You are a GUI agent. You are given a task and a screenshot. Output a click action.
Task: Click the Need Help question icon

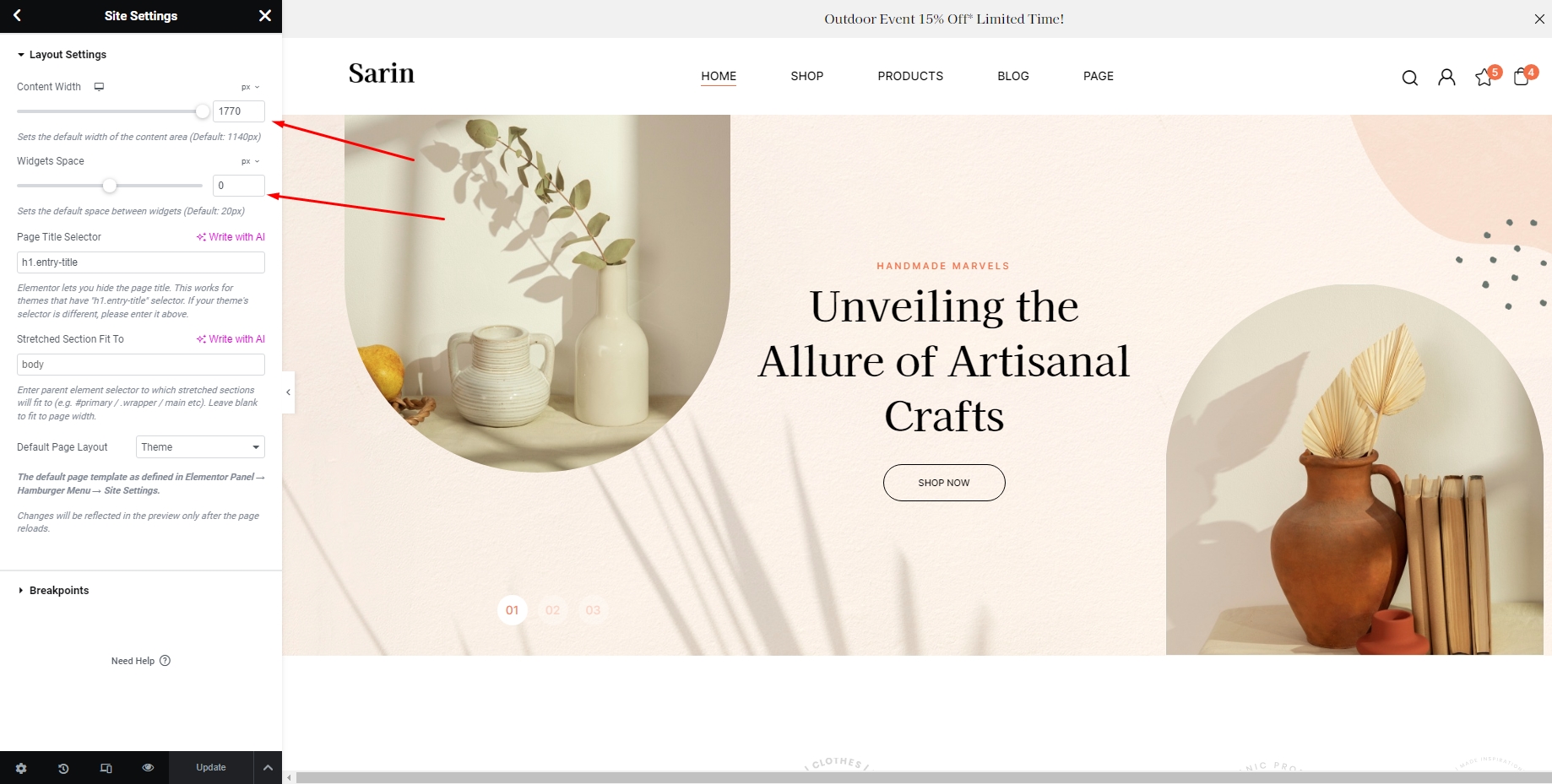click(165, 661)
